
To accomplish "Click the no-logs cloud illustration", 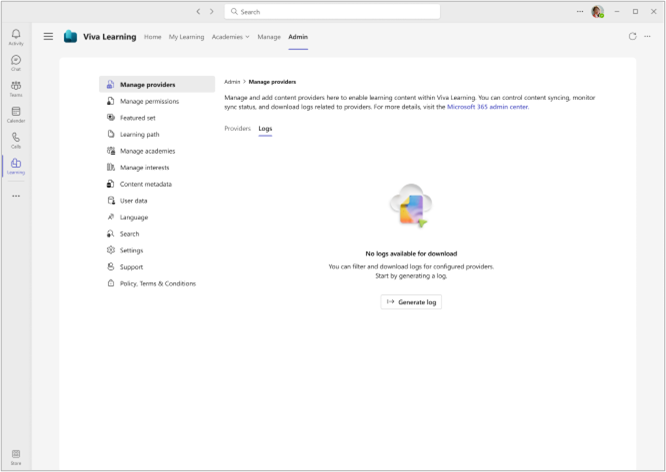I will (411, 206).
